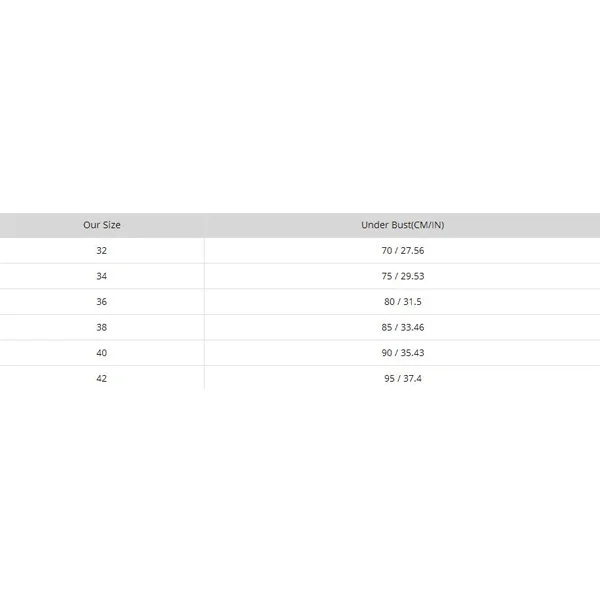Select size 38 cell
This screenshot has height=600, width=600.
coord(102,328)
